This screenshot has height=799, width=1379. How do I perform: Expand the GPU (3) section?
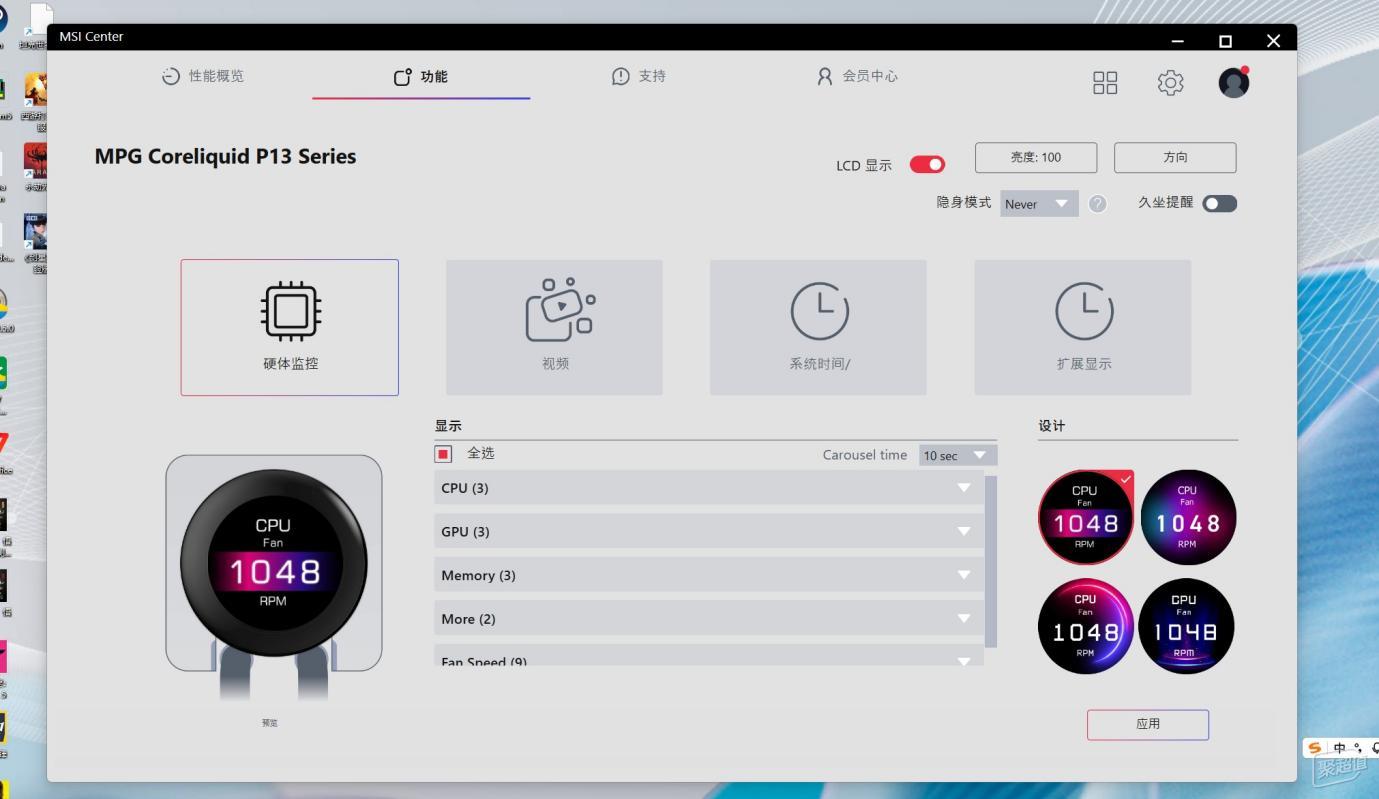click(x=709, y=531)
